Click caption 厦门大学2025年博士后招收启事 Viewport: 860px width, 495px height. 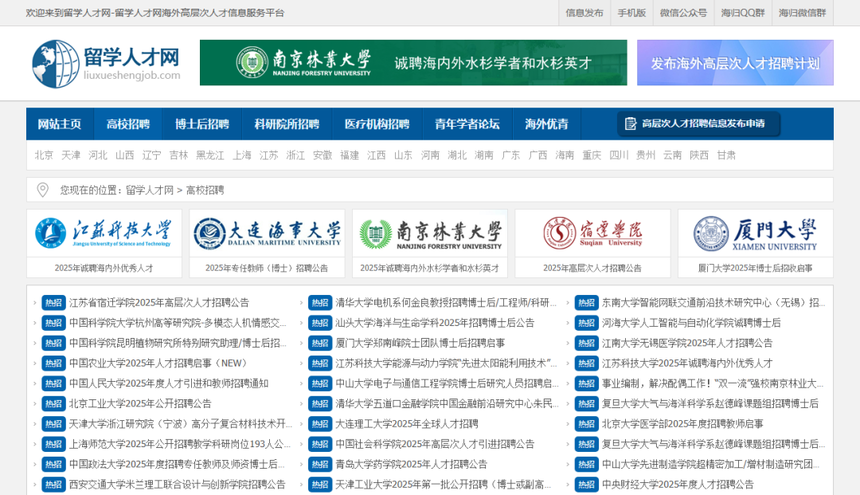click(x=756, y=268)
